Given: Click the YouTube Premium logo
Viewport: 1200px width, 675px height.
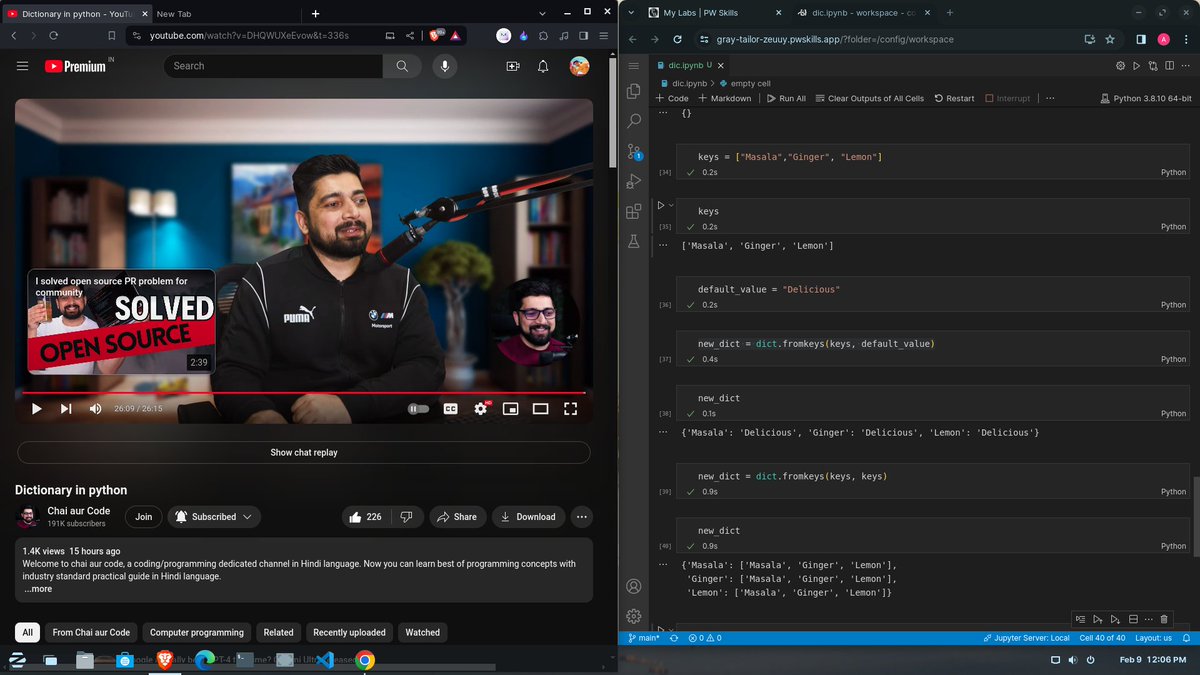Looking at the screenshot, I should (75, 66).
